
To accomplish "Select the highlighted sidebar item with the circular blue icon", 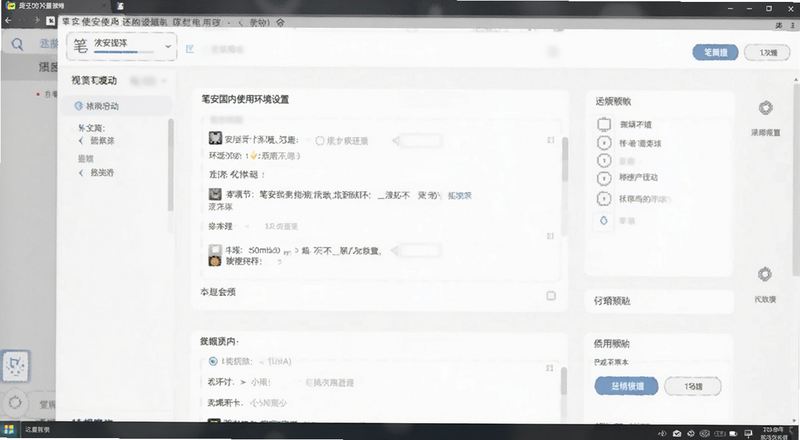I will point(115,106).
